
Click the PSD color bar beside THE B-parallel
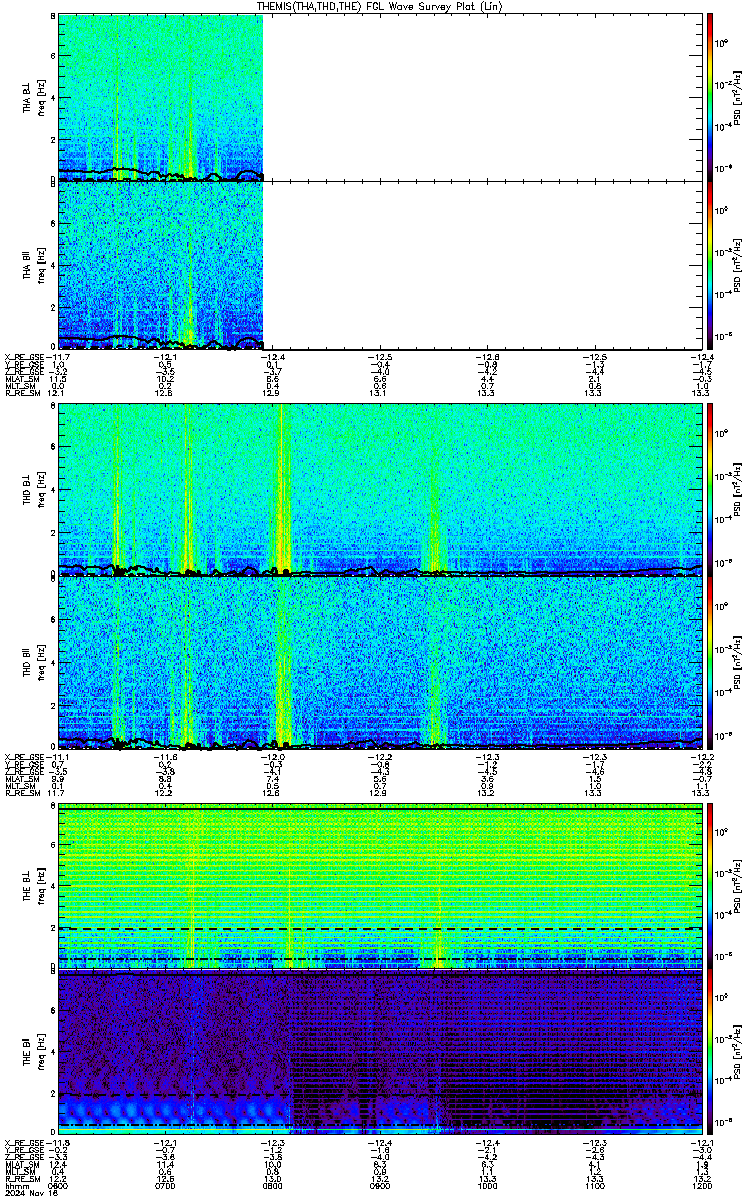[711, 1053]
